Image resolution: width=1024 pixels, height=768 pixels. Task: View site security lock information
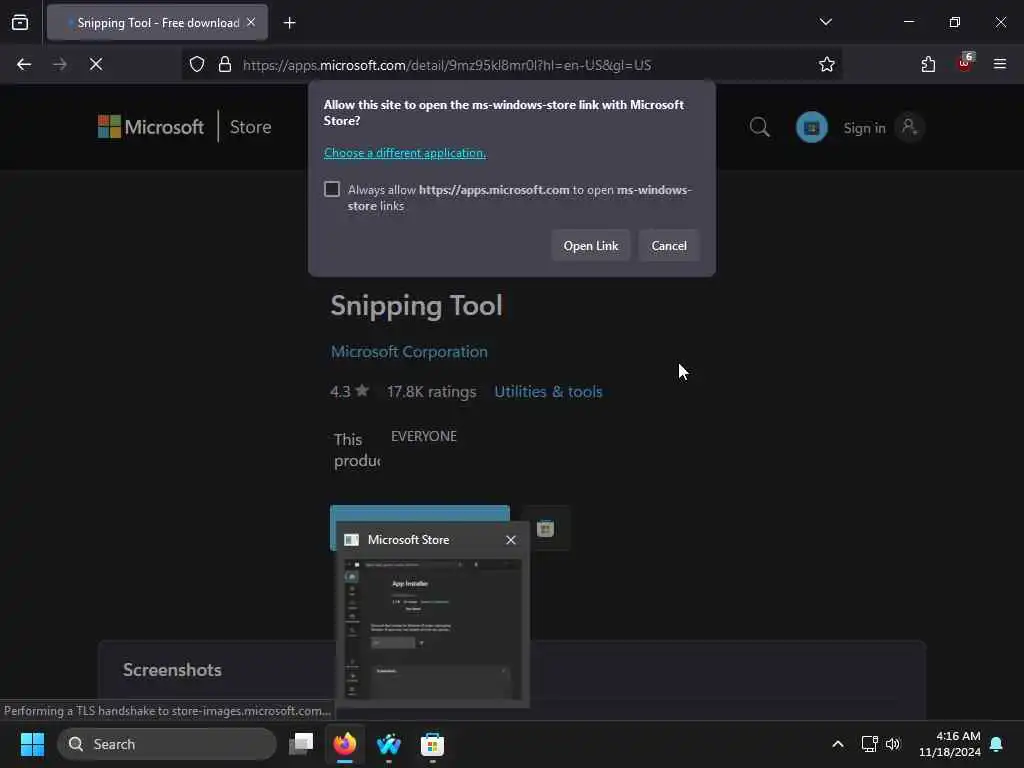click(x=225, y=64)
